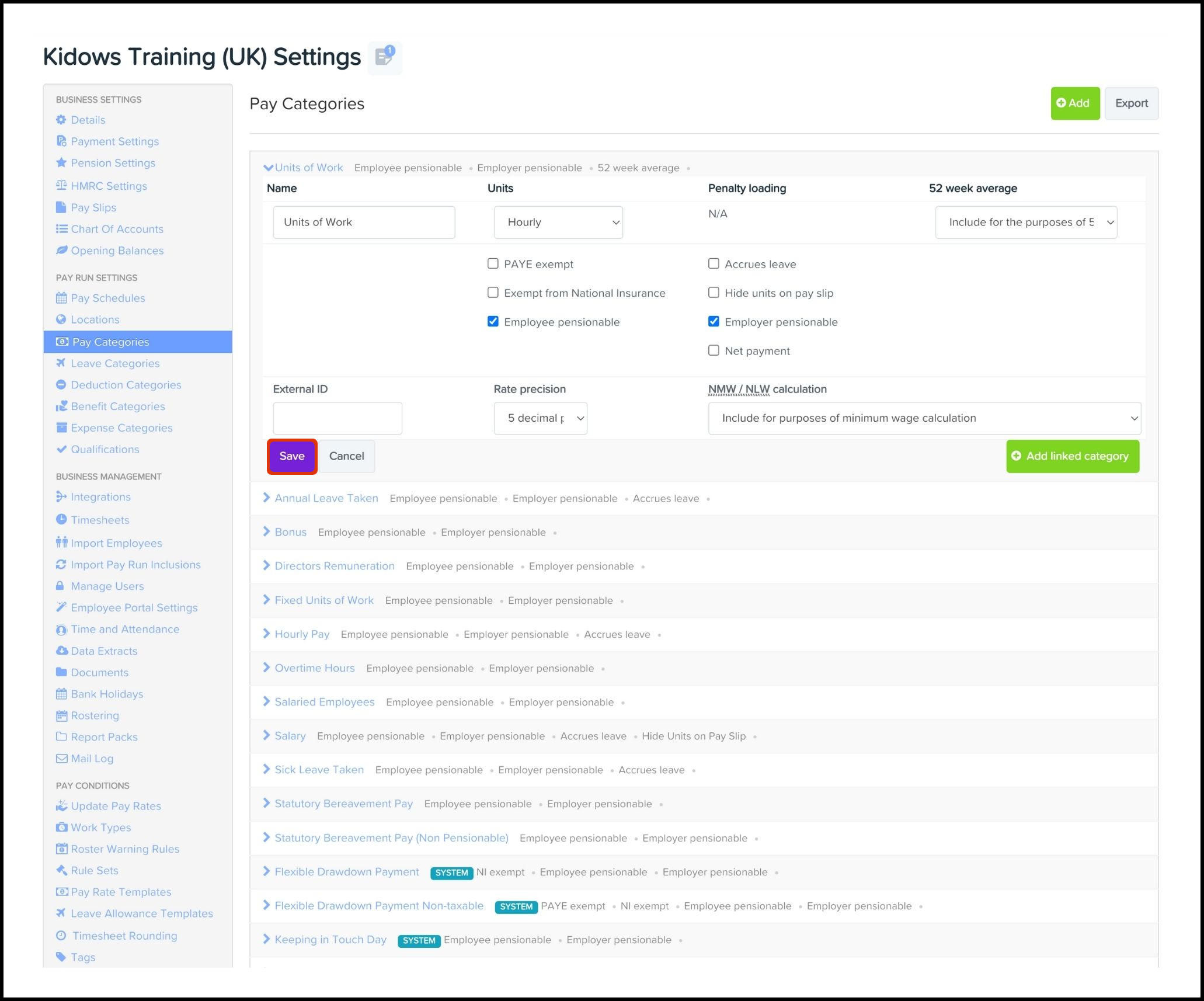This screenshot has width=1204, height=1001.
Task: Click the calendar icon next to Pay Schedules
Action: tap(61, 298)
